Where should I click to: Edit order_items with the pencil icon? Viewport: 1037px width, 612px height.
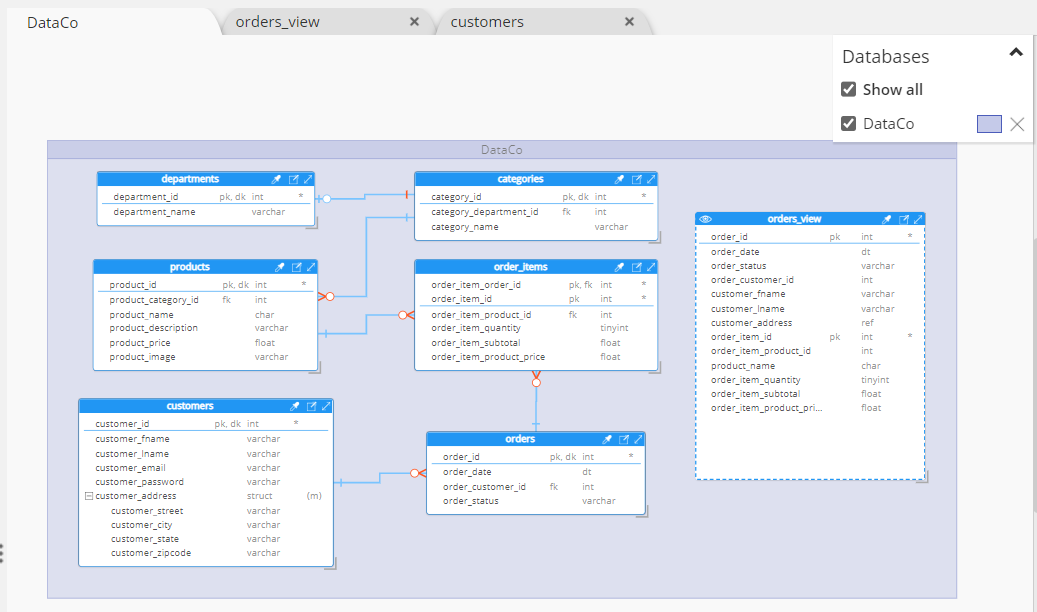click(637, 266)
